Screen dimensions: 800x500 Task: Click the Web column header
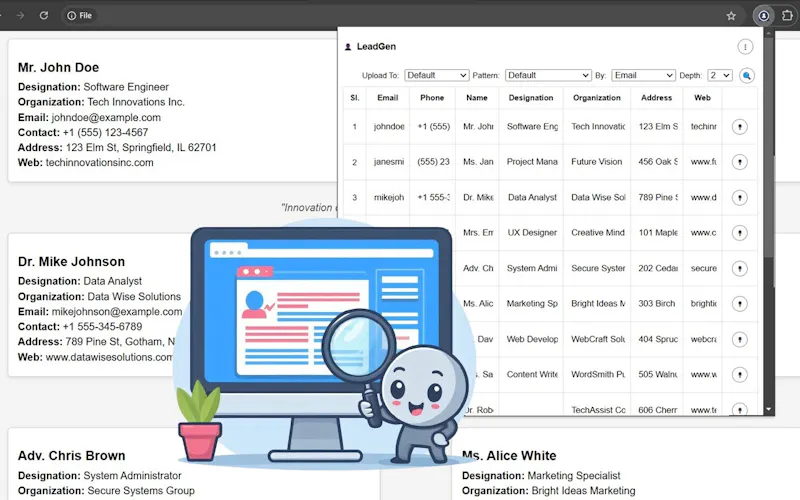click(702, 97)
